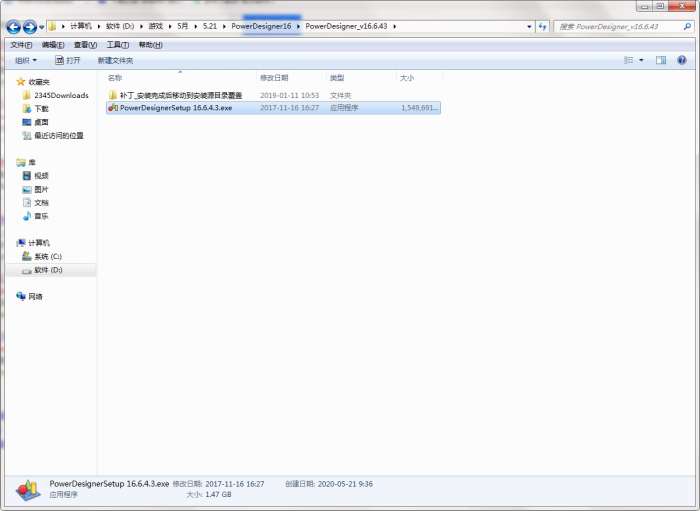Open the view options dropdown arrow
Image resolution: width=700 pixels, height=511 pixels.
[642, 60]
